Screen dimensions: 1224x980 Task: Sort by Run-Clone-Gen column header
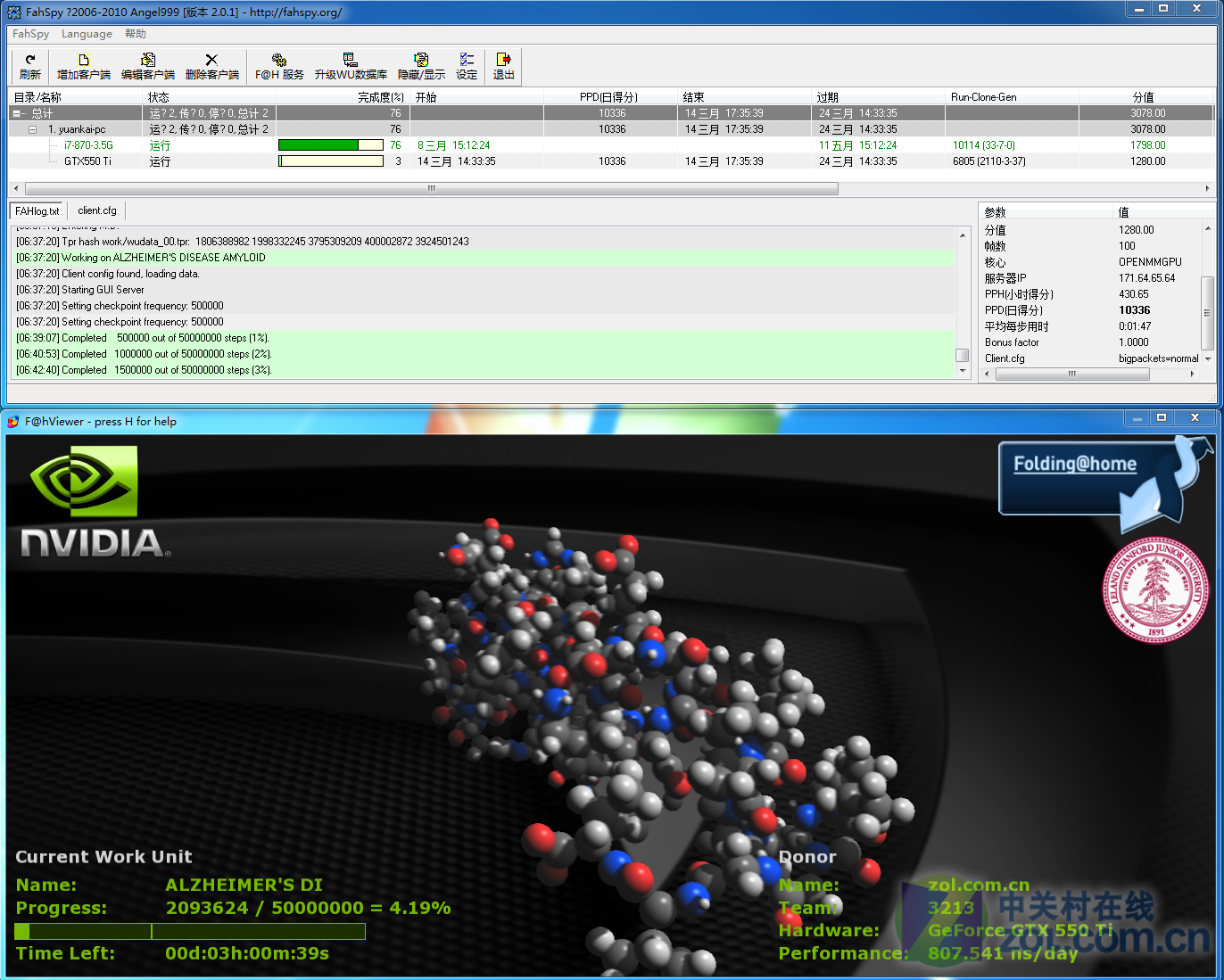click(x=1013, y=97)
